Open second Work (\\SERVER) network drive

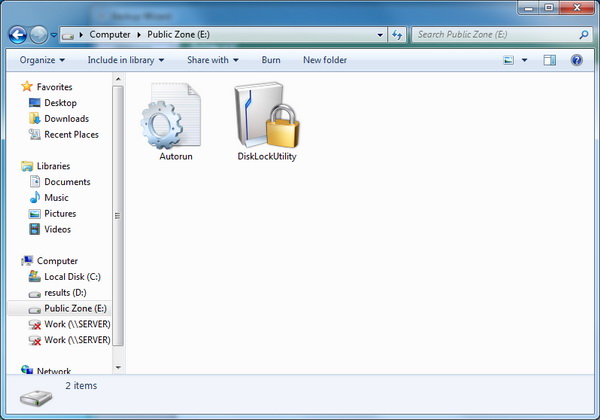tap(77, 340)
